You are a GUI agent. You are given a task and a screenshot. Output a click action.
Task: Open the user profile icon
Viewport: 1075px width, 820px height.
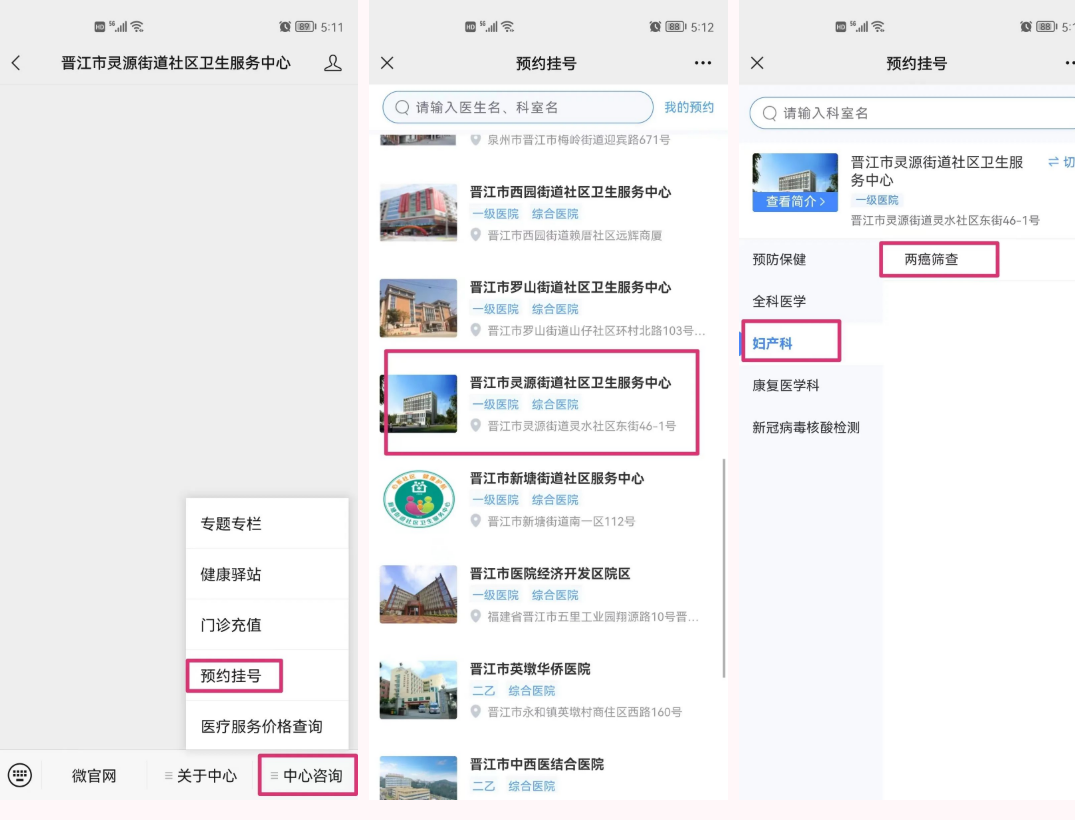click(x=333, y=63)
